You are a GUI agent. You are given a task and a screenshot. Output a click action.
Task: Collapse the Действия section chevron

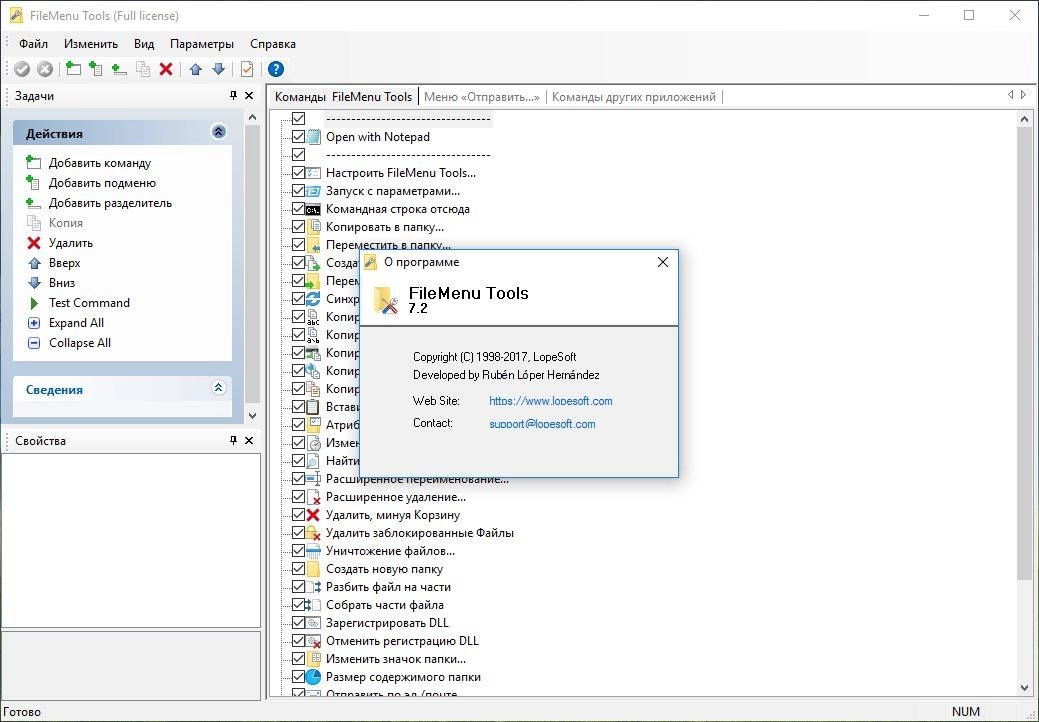219,132
